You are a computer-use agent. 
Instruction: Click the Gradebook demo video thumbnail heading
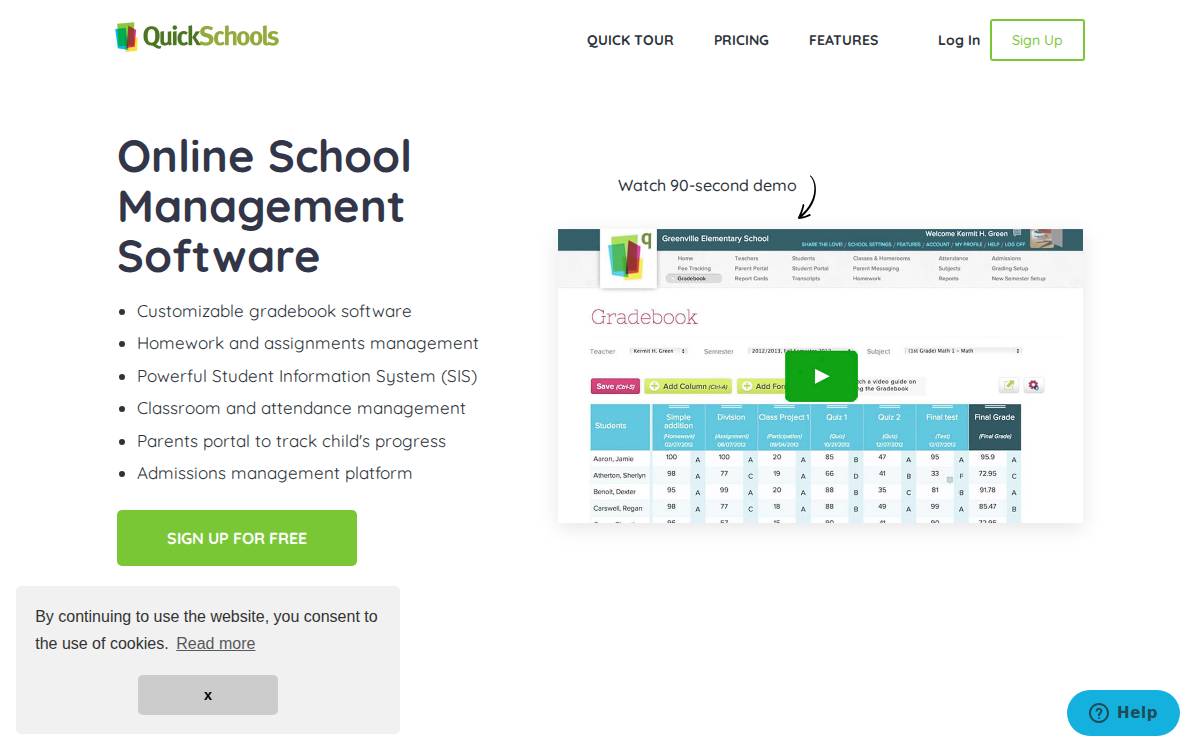click(x=644, y=317)
